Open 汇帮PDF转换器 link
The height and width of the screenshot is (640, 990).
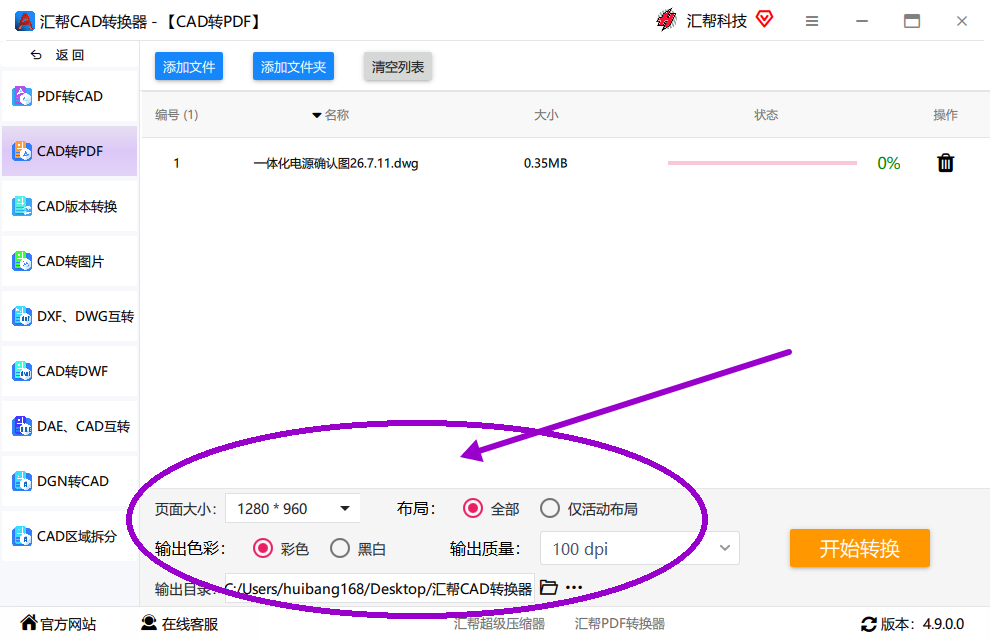coord(620,624)
